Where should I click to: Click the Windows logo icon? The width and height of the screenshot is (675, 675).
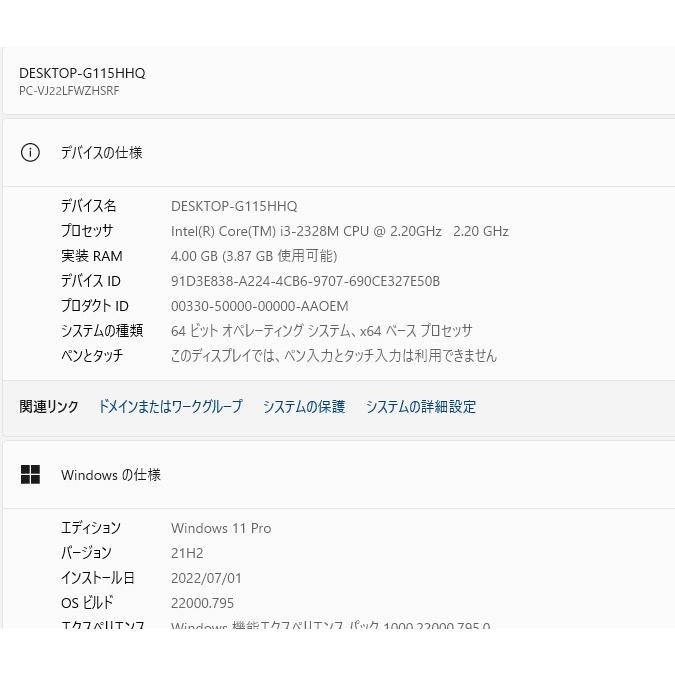[x=30, y=475]
